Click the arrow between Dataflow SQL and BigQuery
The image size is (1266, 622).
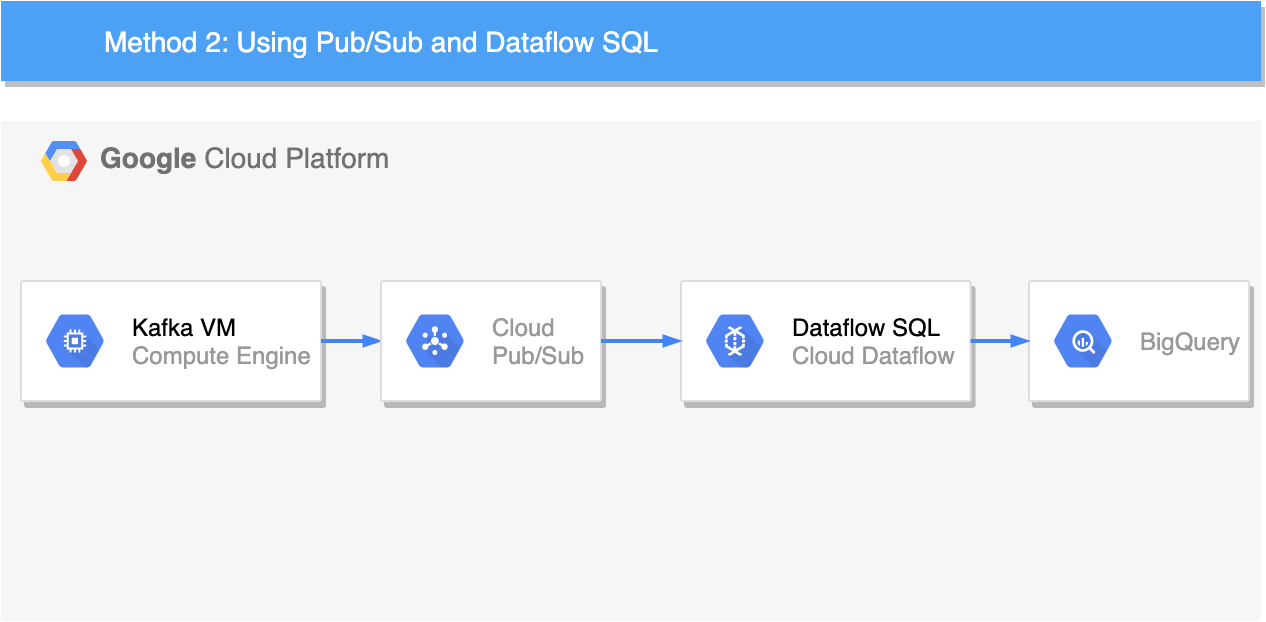coord(1001,341)
